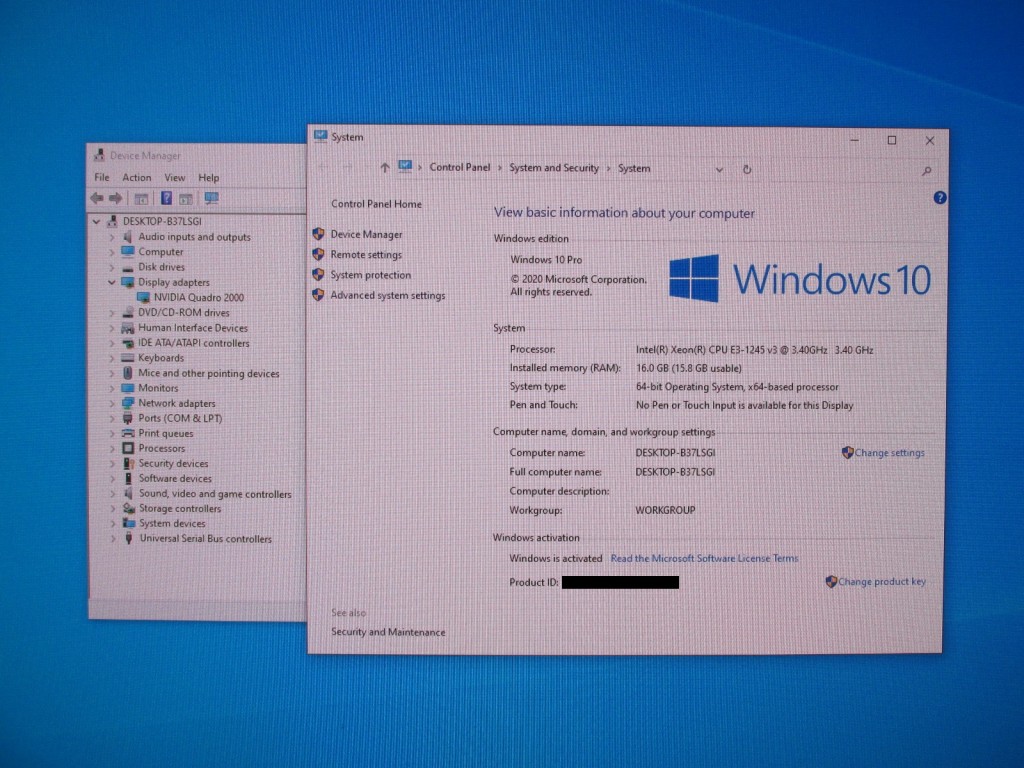This screenshot has width=1024, height=768.
Task: Collapse the Display adapters node
Action: [x=112, y=282]
